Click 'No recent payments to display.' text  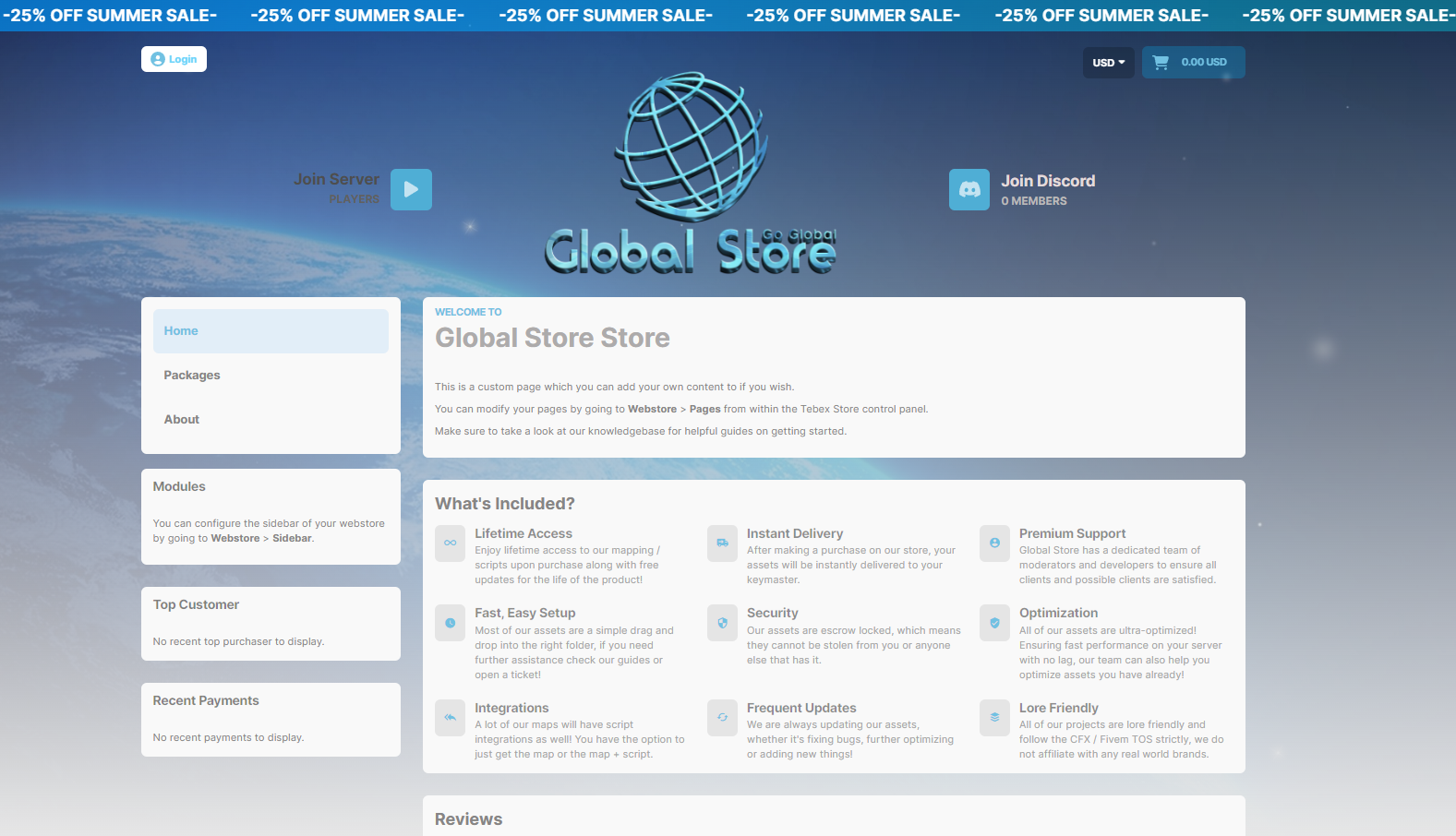tap(228, 737)
